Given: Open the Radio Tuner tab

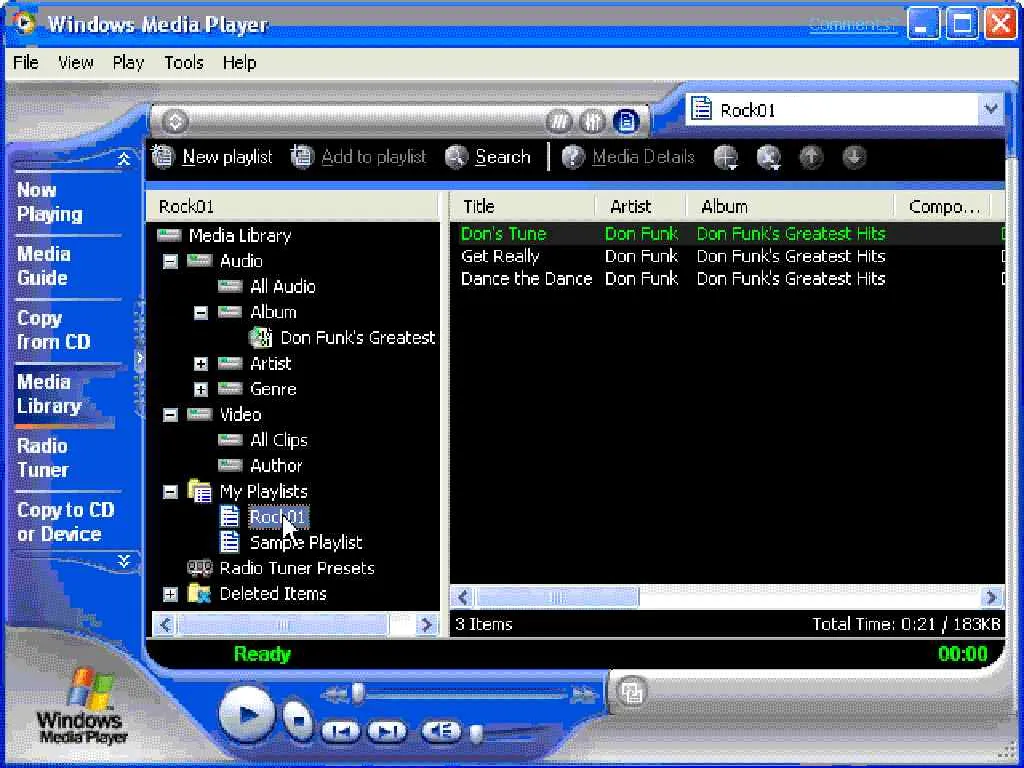Looking at the screenshot, I should (43, 458).
